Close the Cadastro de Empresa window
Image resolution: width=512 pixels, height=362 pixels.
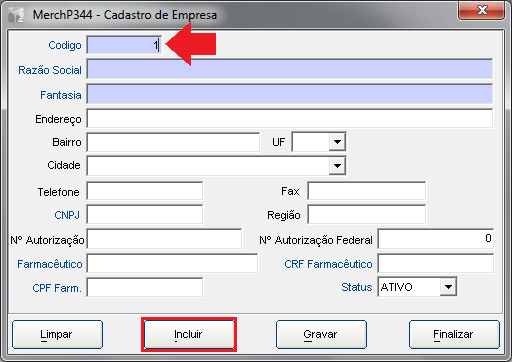482,10
